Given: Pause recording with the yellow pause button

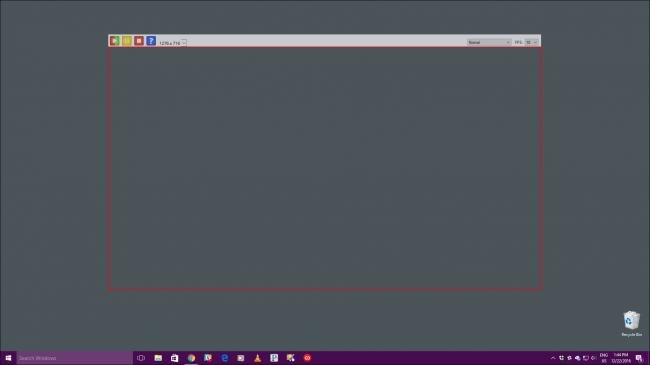Looking at the screenshot, I should pyautogui.click(x=127, y=41).
